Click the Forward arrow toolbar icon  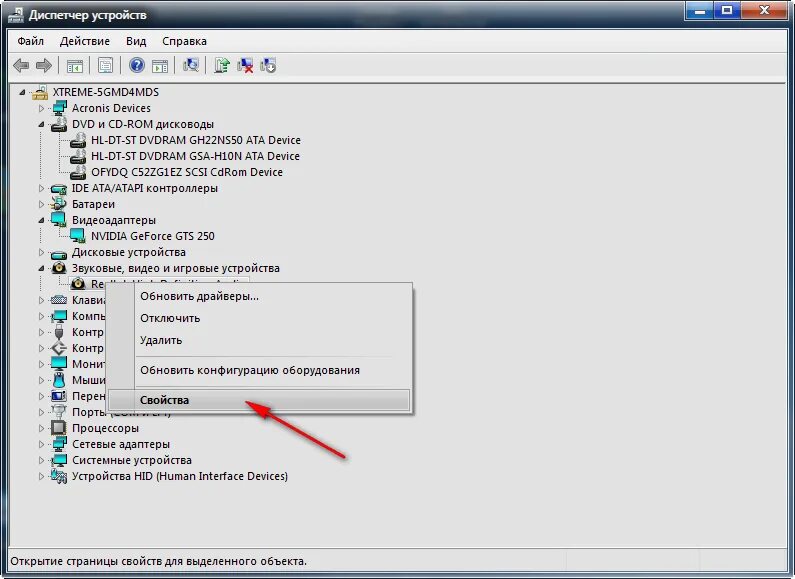tap(44, 65)
